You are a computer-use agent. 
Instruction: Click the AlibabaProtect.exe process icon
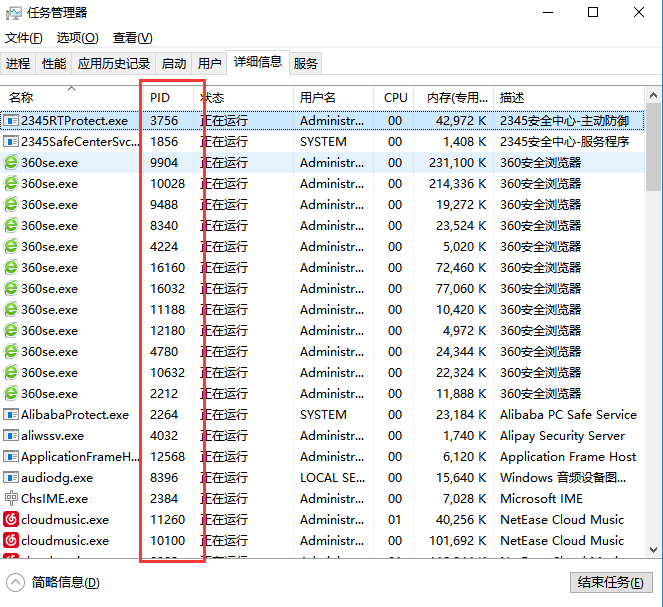click(12, 415)
